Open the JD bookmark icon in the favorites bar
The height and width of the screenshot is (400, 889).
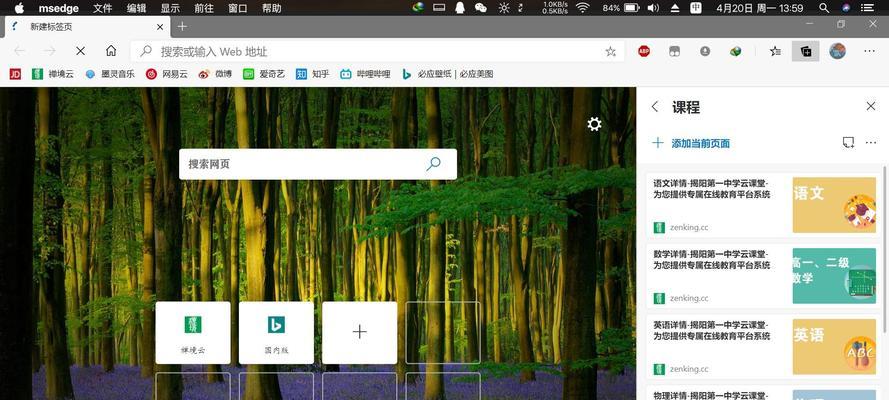tap(15, 74)
